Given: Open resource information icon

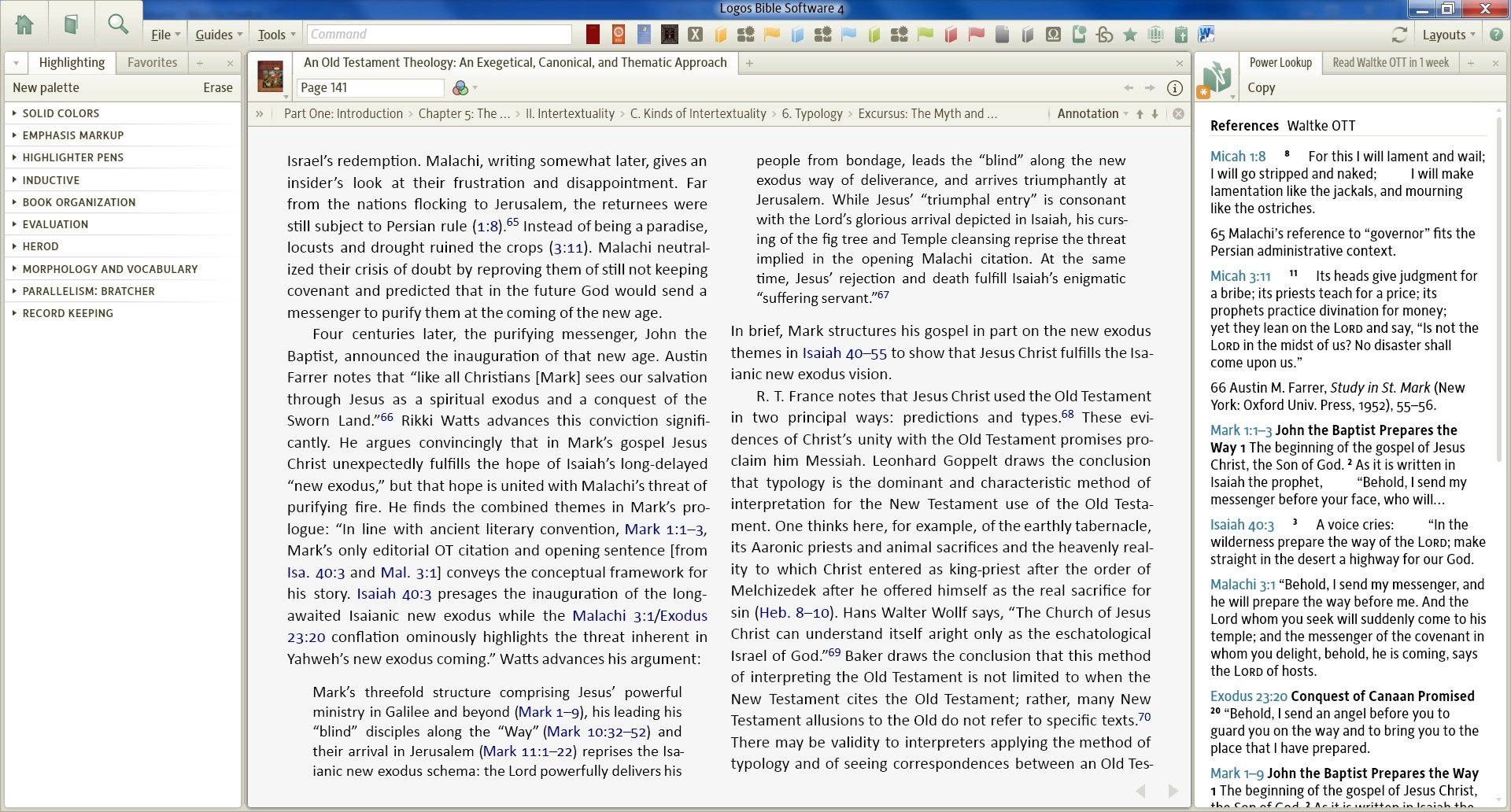Looking at the screenshot, I should click(x=1174, y=88).
